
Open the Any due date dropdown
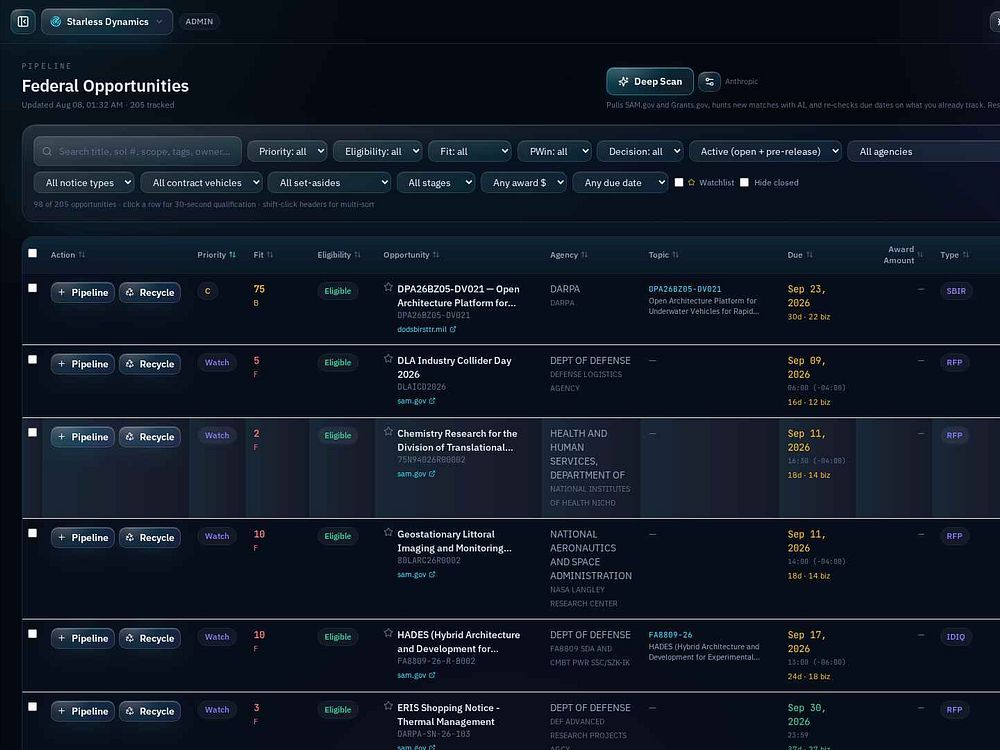(x=620, y=183)
